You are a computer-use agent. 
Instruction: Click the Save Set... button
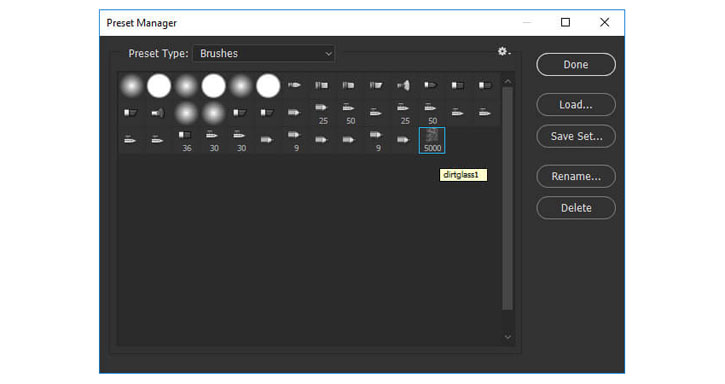576,136
